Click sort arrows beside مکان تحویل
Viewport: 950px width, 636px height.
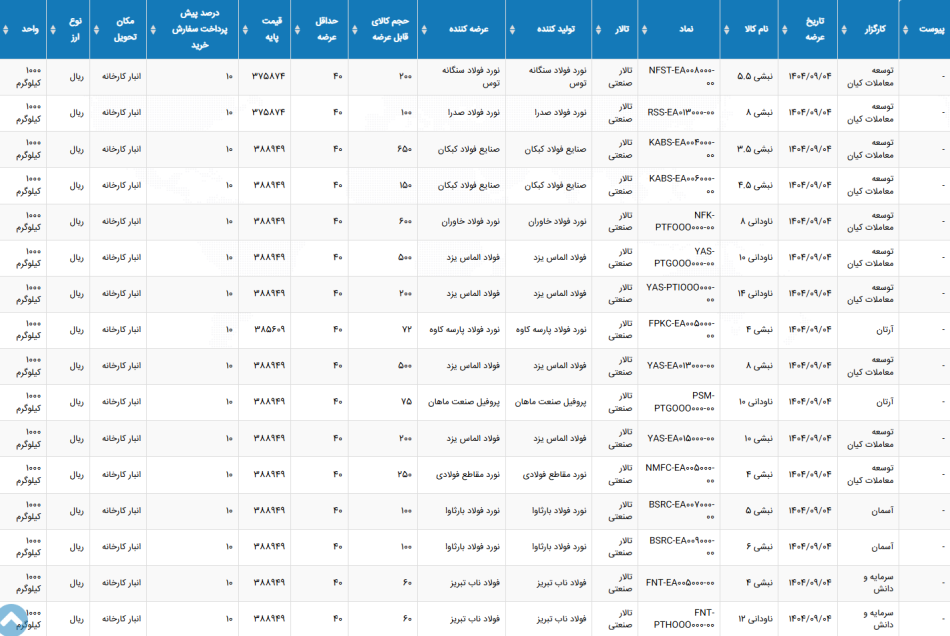(x=96, y=29)
